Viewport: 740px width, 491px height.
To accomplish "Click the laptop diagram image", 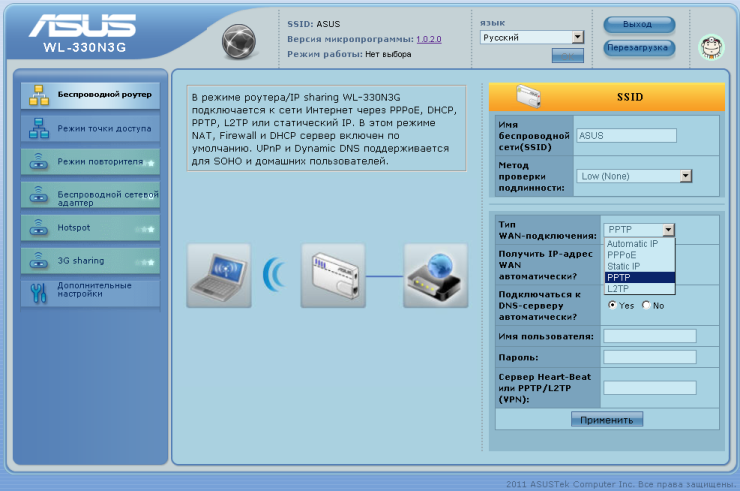I will (x=219, y=276).
